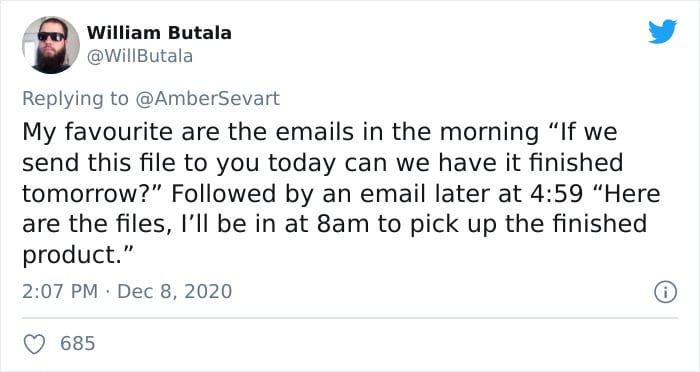Click the word "8am" in the tweet

tap(343, 224)
